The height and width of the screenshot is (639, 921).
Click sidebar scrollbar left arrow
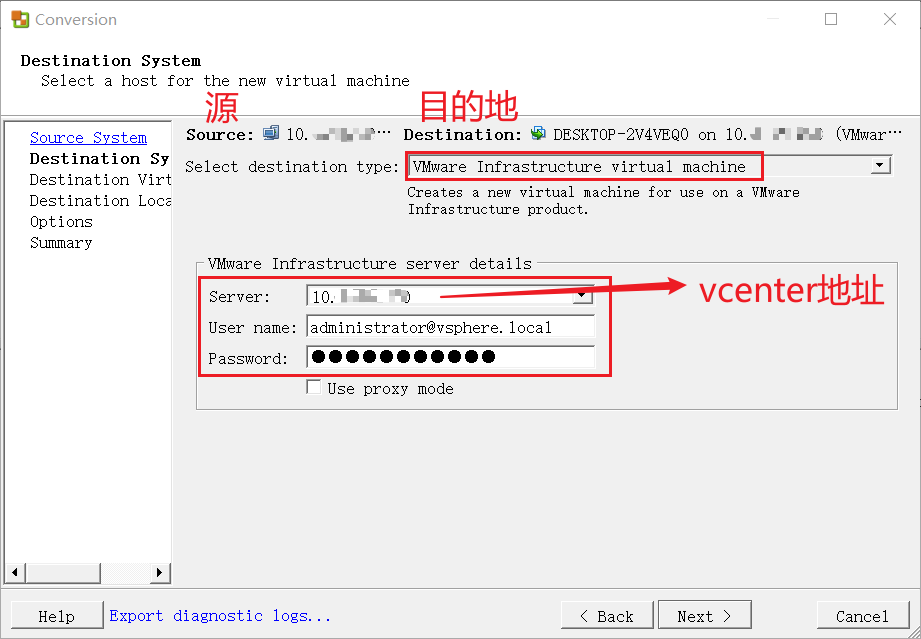[x=15, y=572]
